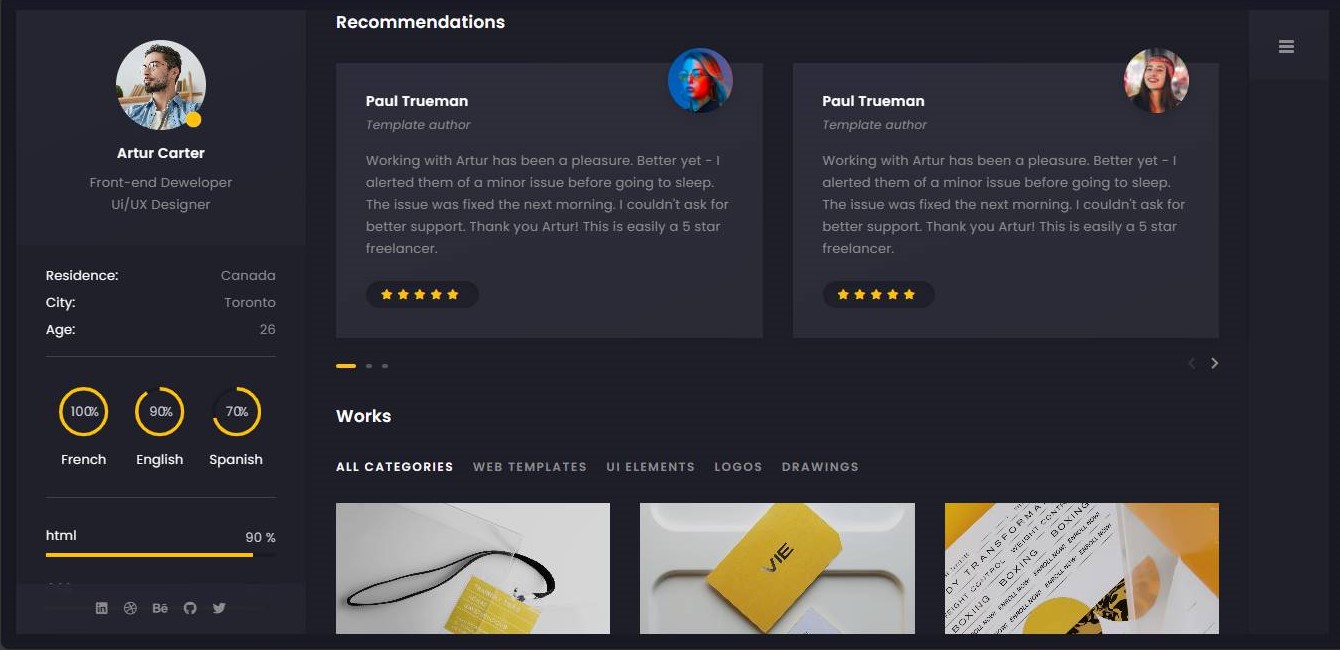Open the Behance profile icon
The width and height of the screenshot is (1340, 650).
coord(160,608)
